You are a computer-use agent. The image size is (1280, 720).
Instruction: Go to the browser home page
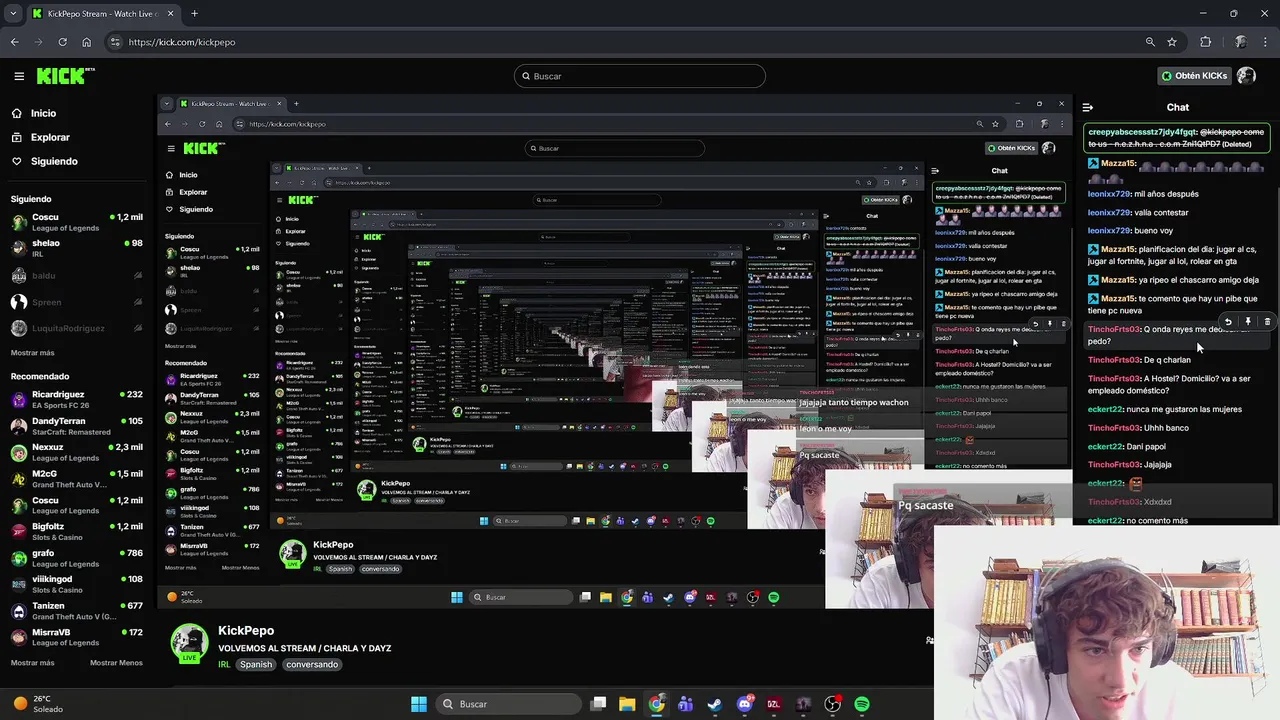point(86,42)
